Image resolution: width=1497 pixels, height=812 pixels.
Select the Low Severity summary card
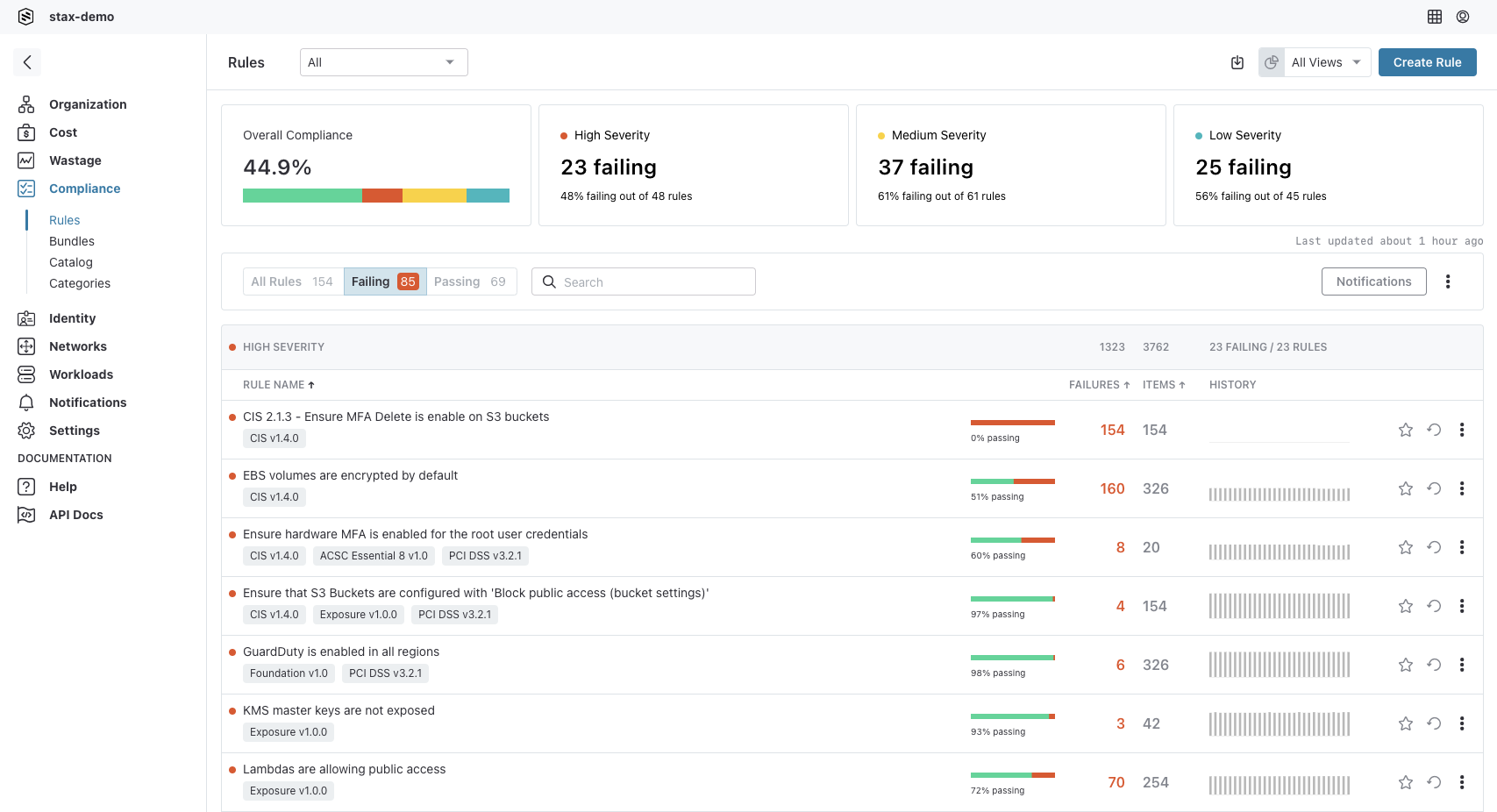click(1329, 165)
